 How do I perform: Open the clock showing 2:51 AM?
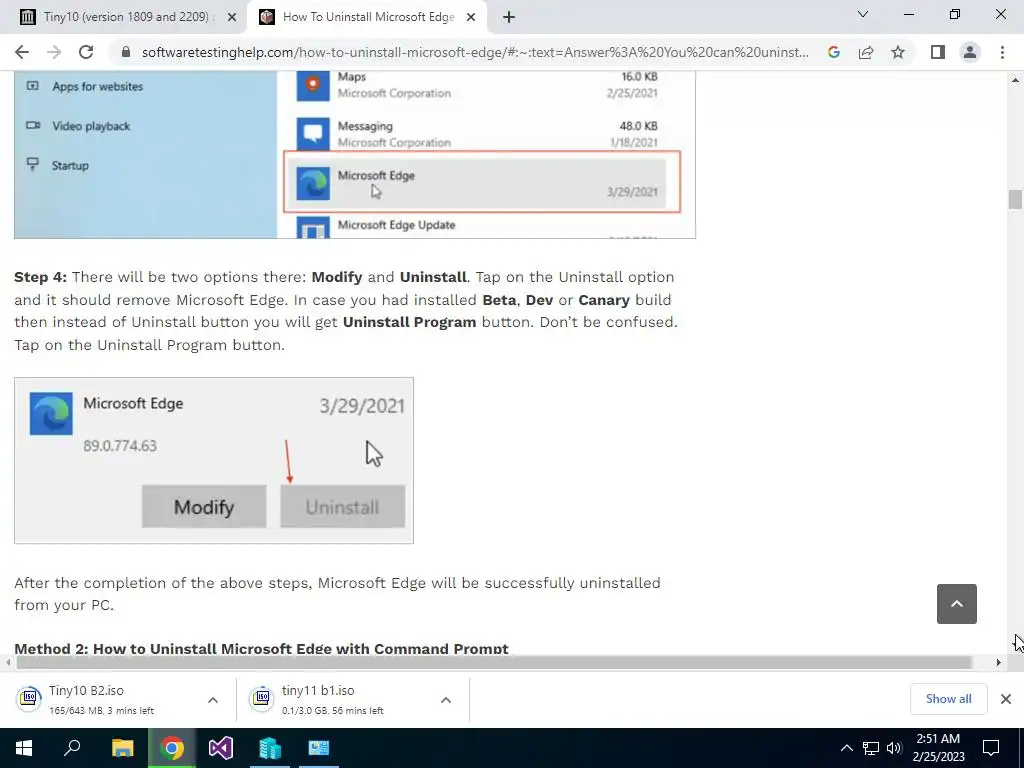(x=938, y=748)
